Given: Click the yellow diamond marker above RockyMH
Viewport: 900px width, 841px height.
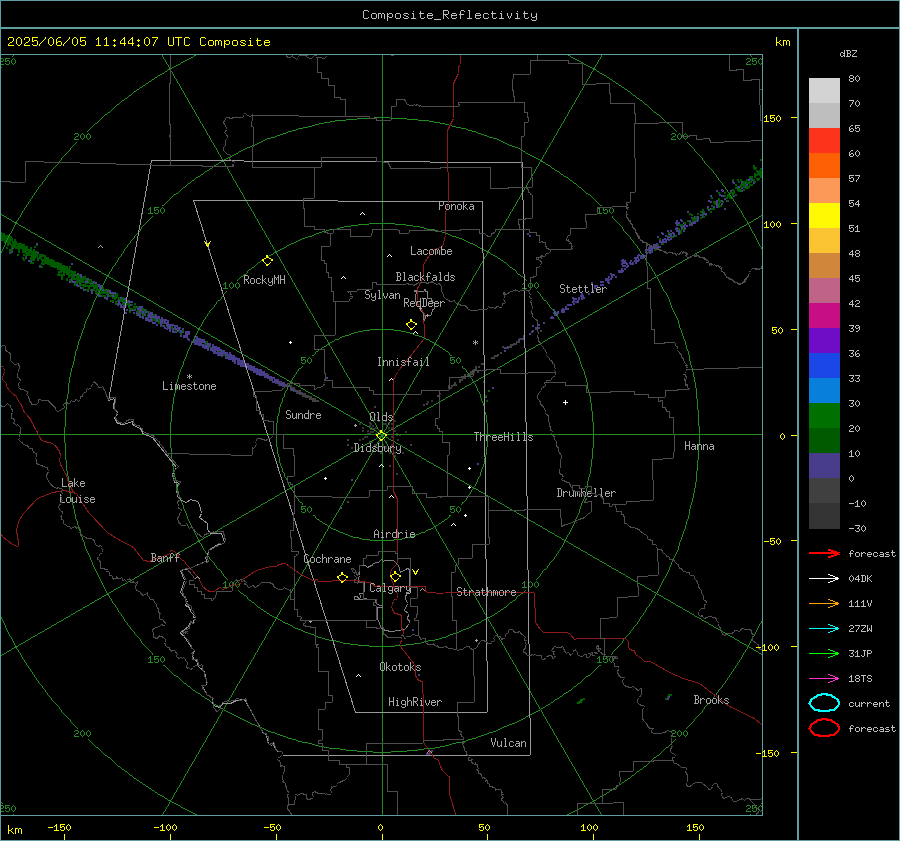Looking at the screenshot, I should point(267,261).
